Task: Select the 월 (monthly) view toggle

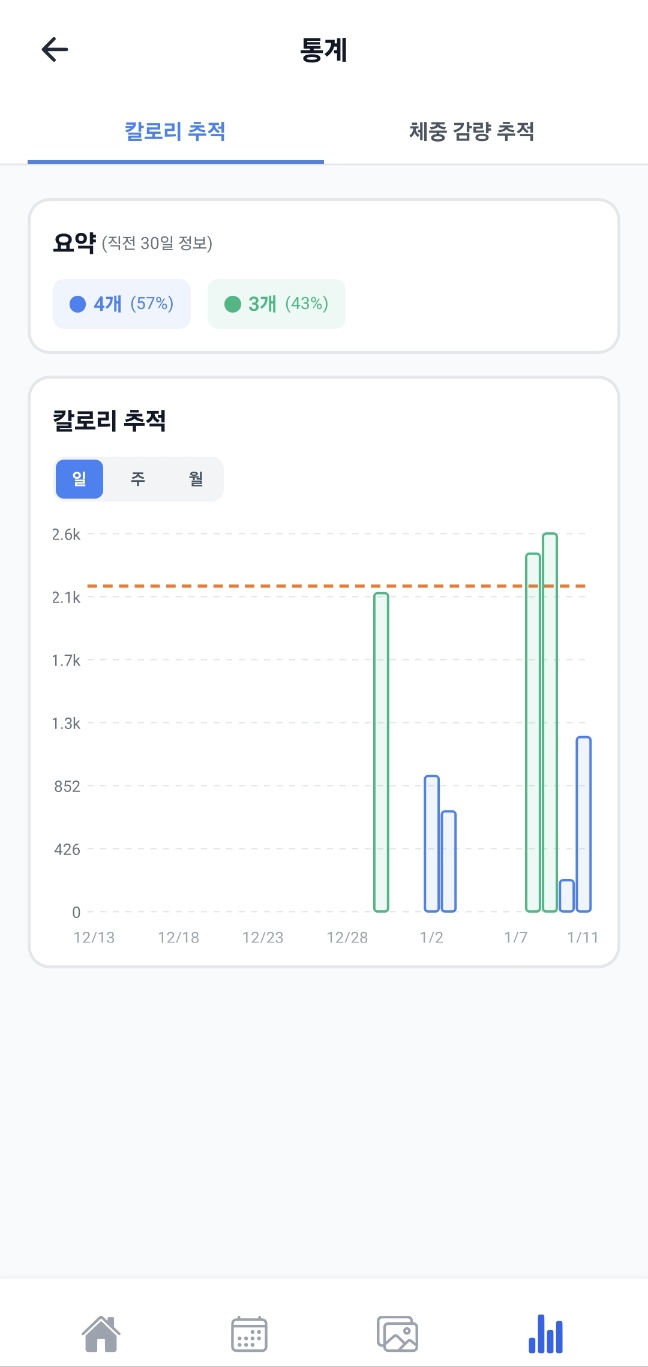Action: click(196, 479)
